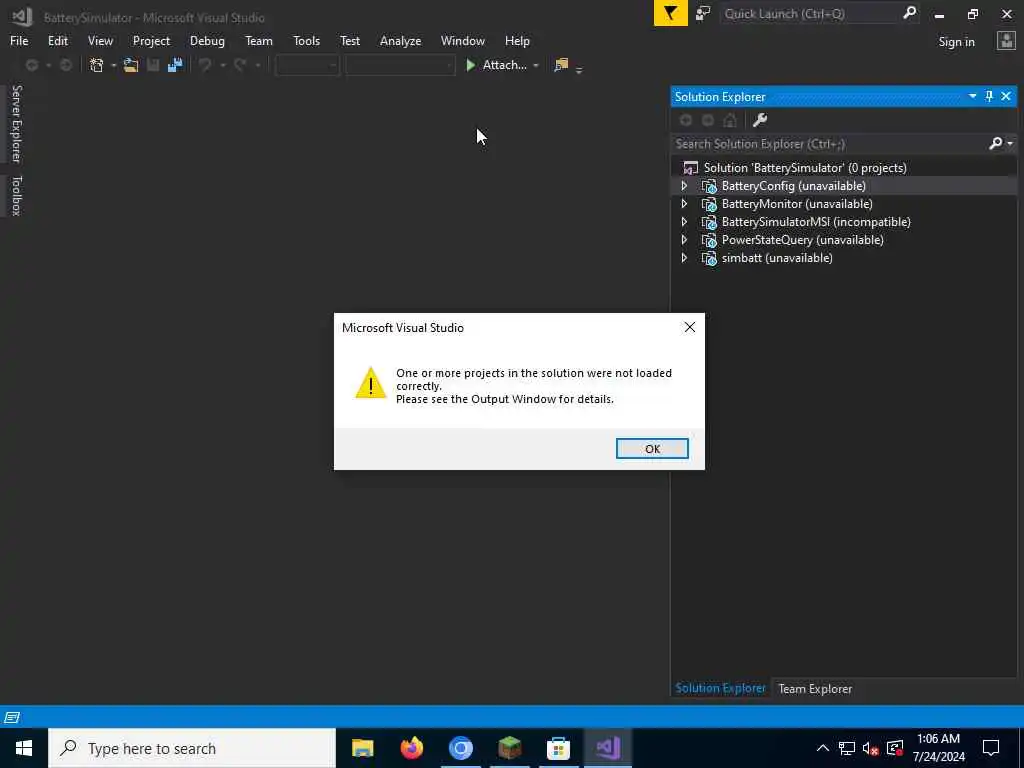Select BatteryMonitor (unavailable) in tree
Image resolution: width=1024 pixels, height=768 pixels.
(x=797, y=204)
